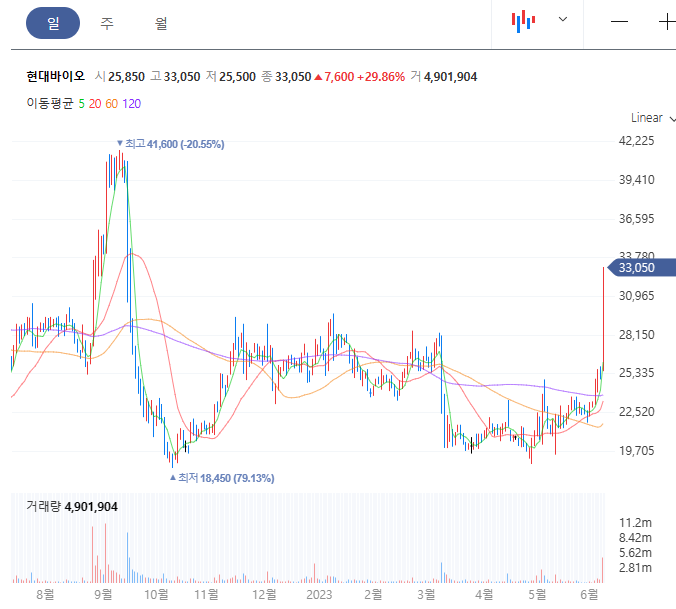The image size is (676, 609).
Task: Click the 11월 date axis label
Action: pyautogui.click(x=206, y=595)
